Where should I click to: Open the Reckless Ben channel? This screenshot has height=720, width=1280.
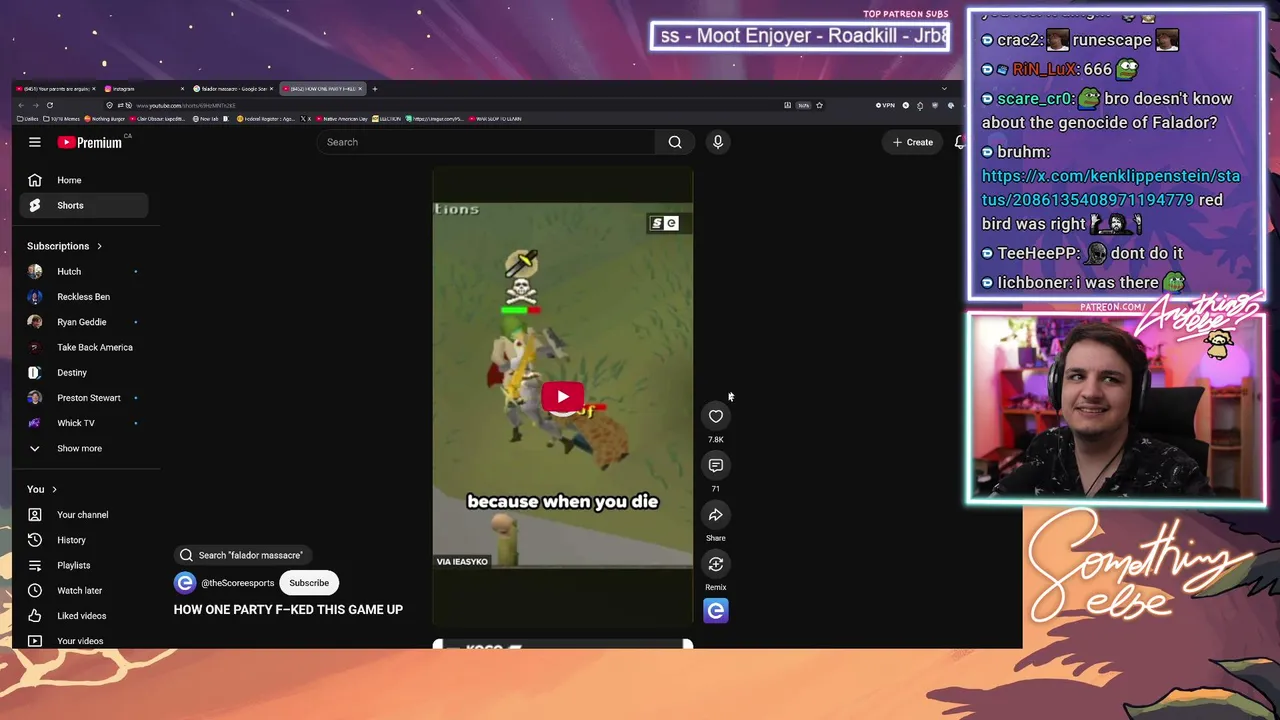(x=84, y=297)
